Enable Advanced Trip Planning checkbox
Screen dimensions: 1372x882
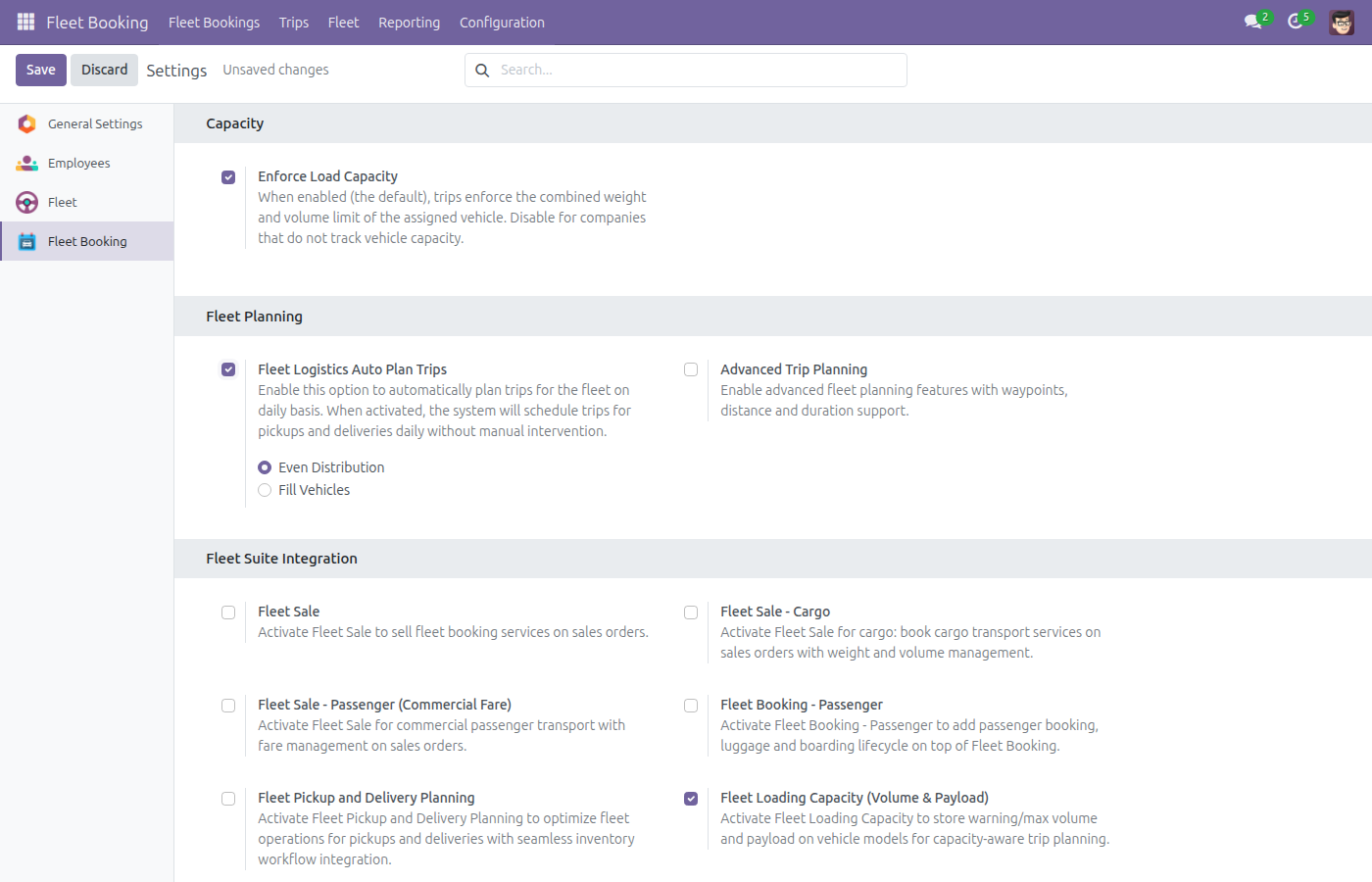[691, 369]
